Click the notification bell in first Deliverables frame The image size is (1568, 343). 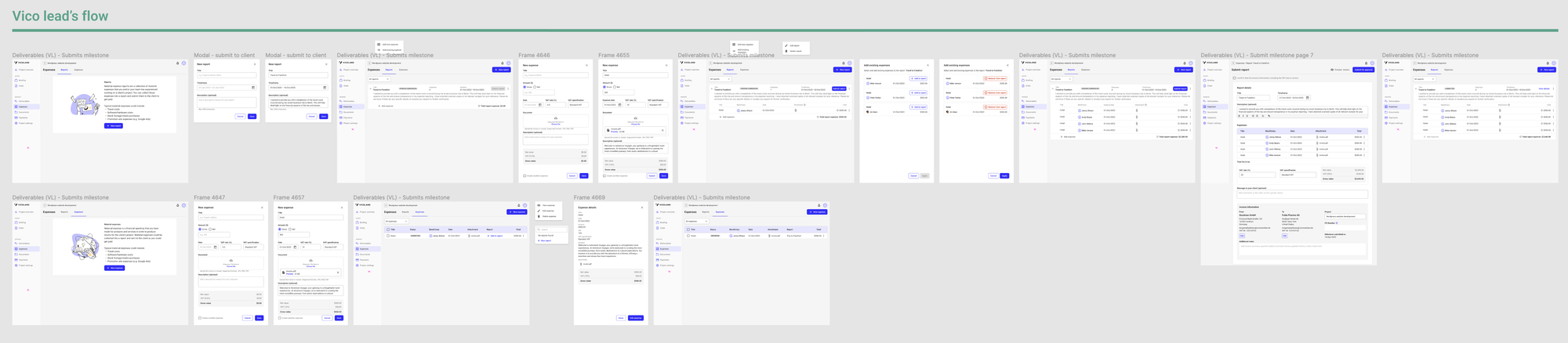(177, 63)
